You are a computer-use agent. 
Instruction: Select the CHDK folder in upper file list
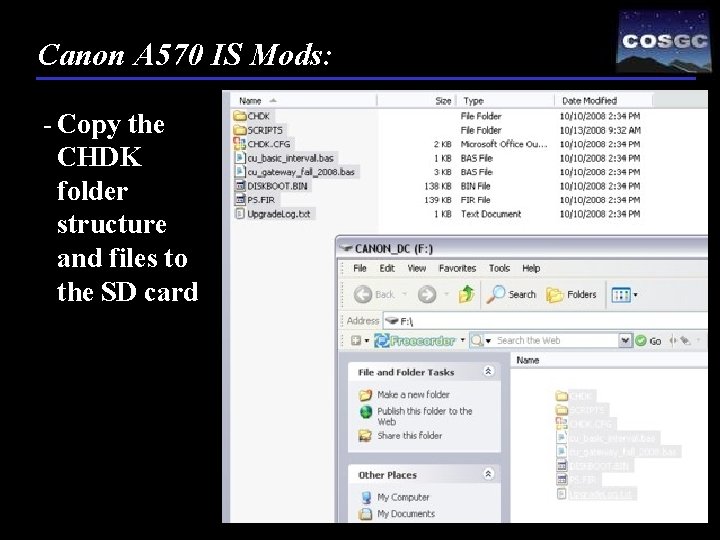[252, 116]
